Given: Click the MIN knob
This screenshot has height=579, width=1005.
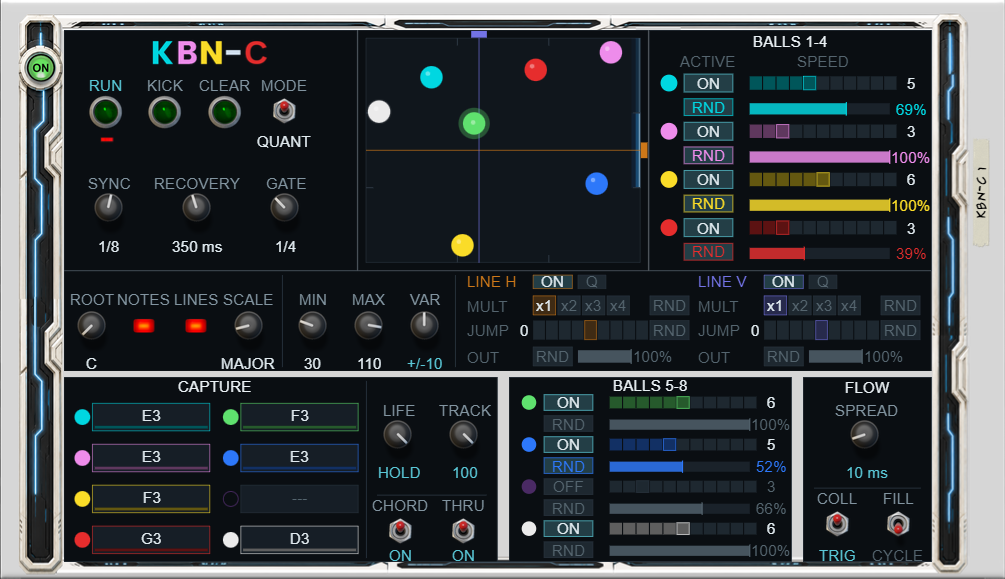Looking at the screenshot, I should pos(312,326).
